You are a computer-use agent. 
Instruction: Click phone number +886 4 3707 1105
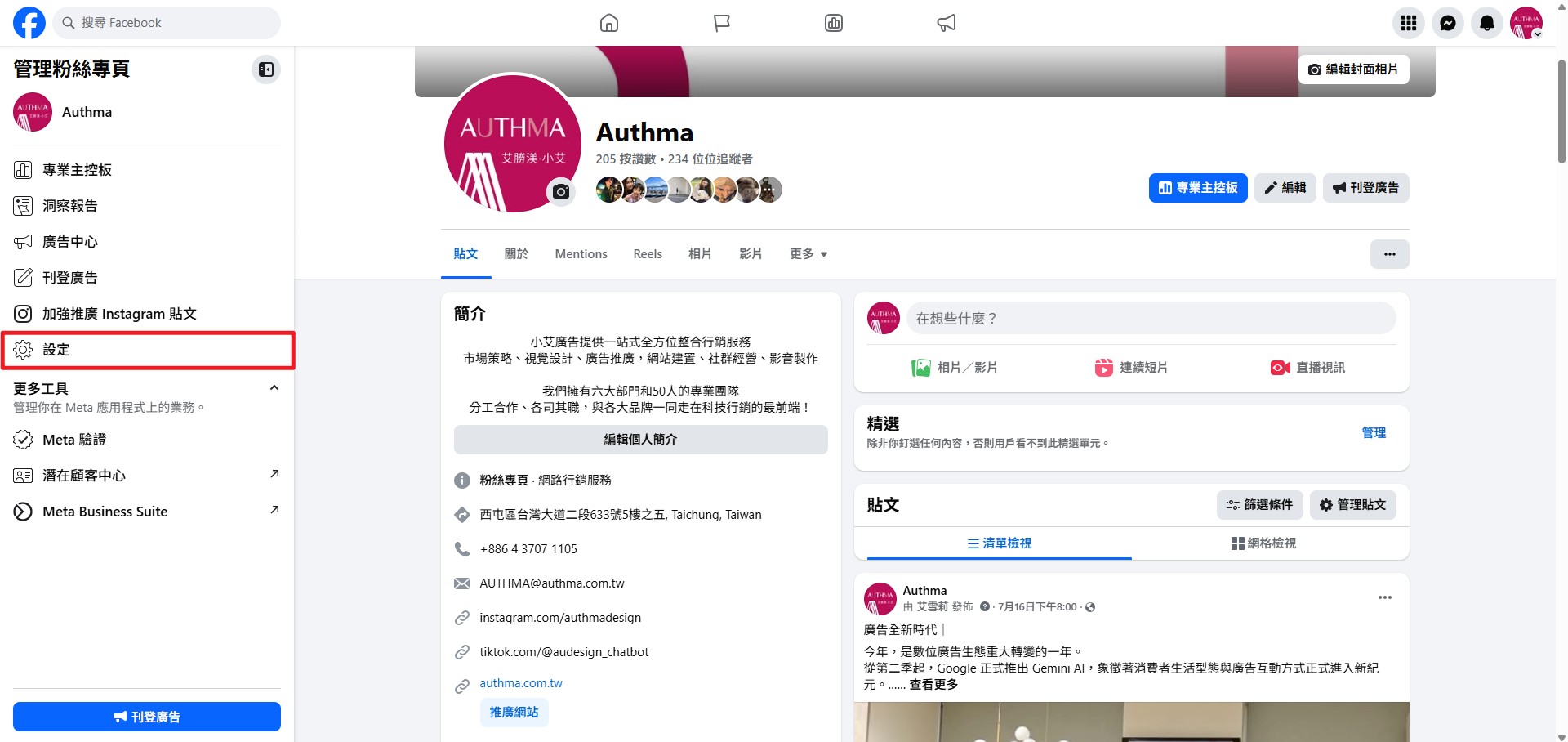coord(528,549)
